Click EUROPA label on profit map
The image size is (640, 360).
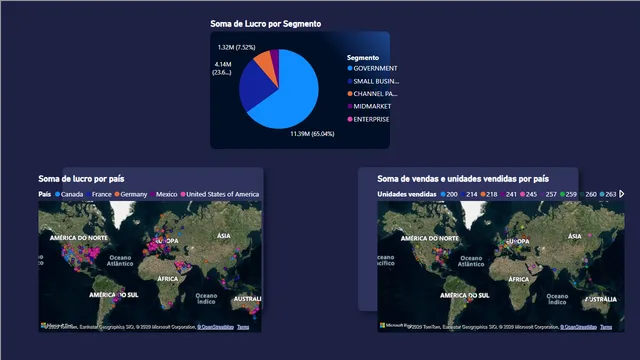[x=168, y=241]
